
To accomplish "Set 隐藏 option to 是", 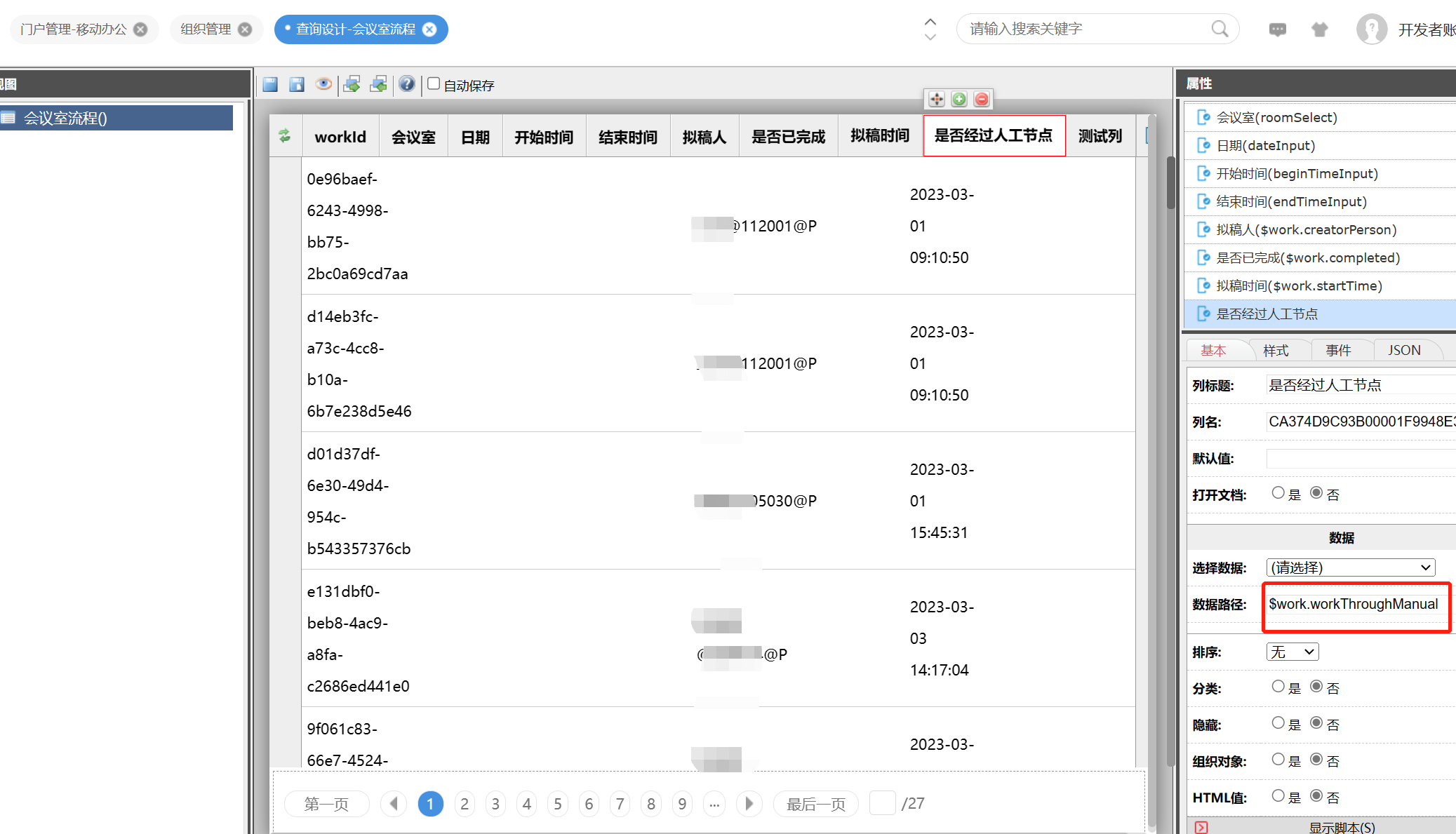I will point(1278,723).
